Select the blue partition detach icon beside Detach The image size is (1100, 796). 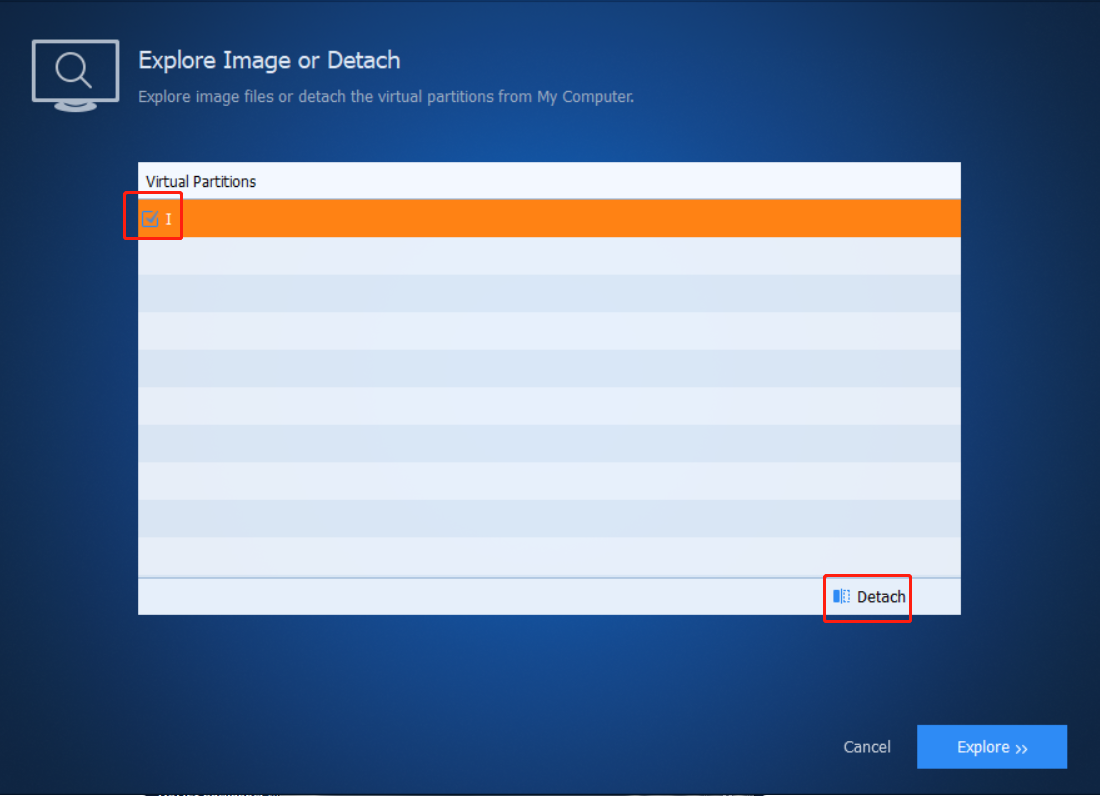(x=843, y=596)
